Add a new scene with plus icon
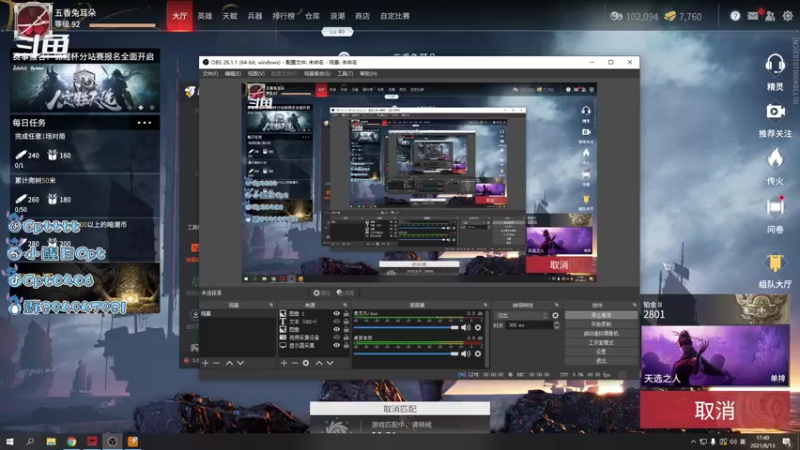800x450 pixels. click(205, 363)
